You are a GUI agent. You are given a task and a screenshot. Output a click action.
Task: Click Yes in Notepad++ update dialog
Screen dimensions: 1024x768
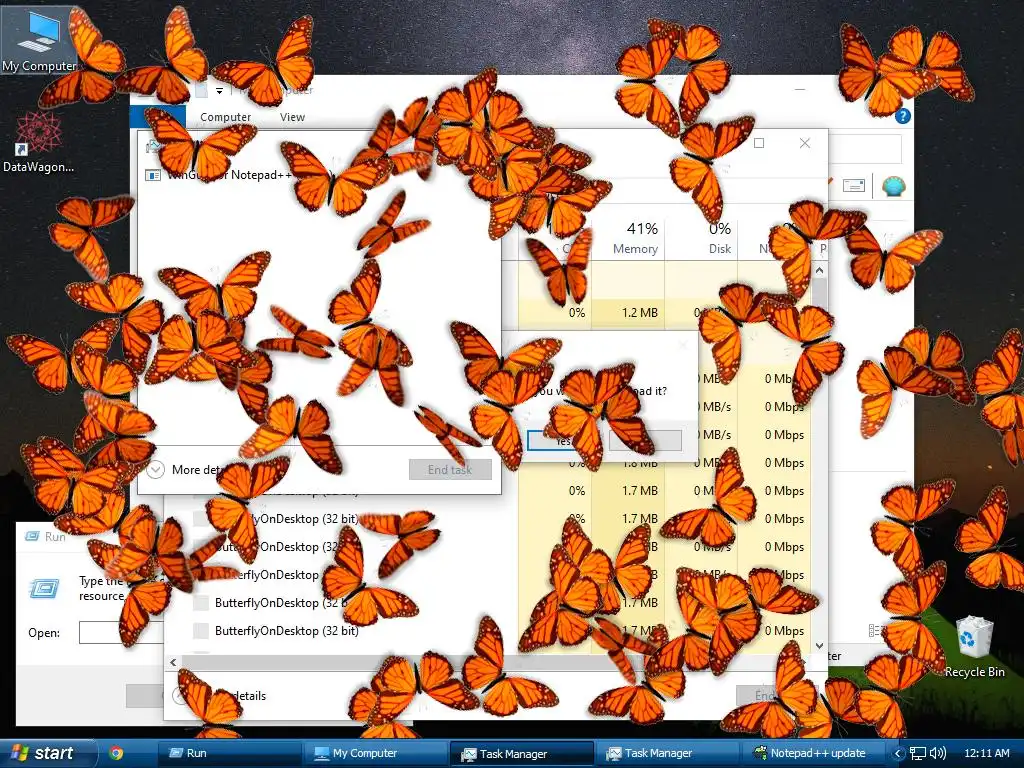(x=564, y=441)
